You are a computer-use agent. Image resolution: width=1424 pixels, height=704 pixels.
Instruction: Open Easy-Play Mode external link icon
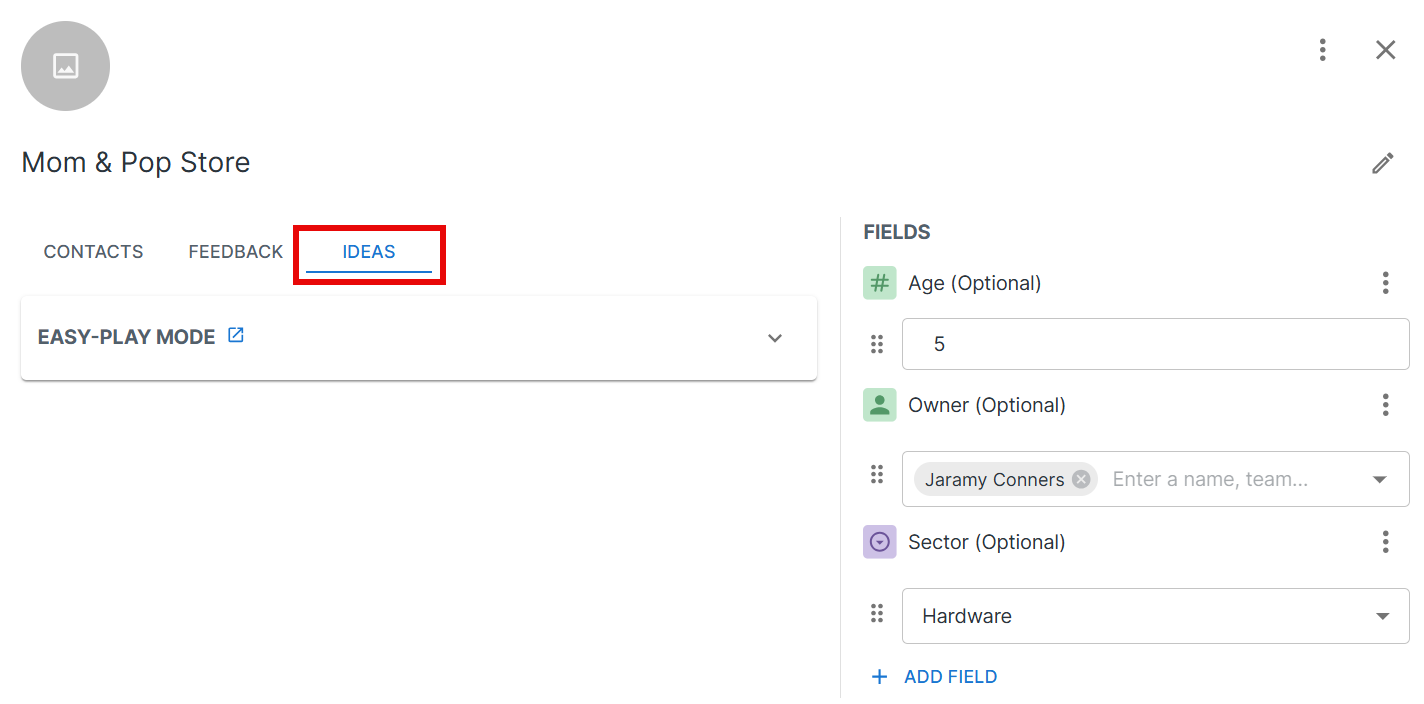236,335
